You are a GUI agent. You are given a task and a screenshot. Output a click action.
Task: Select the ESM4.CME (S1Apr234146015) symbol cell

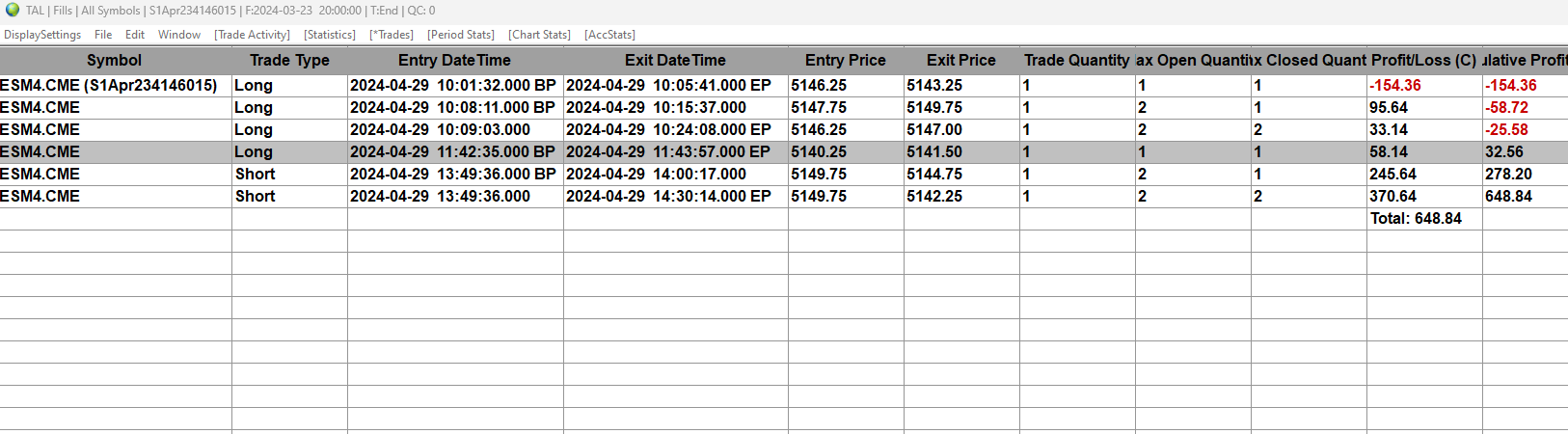click(x=109, y=85)
